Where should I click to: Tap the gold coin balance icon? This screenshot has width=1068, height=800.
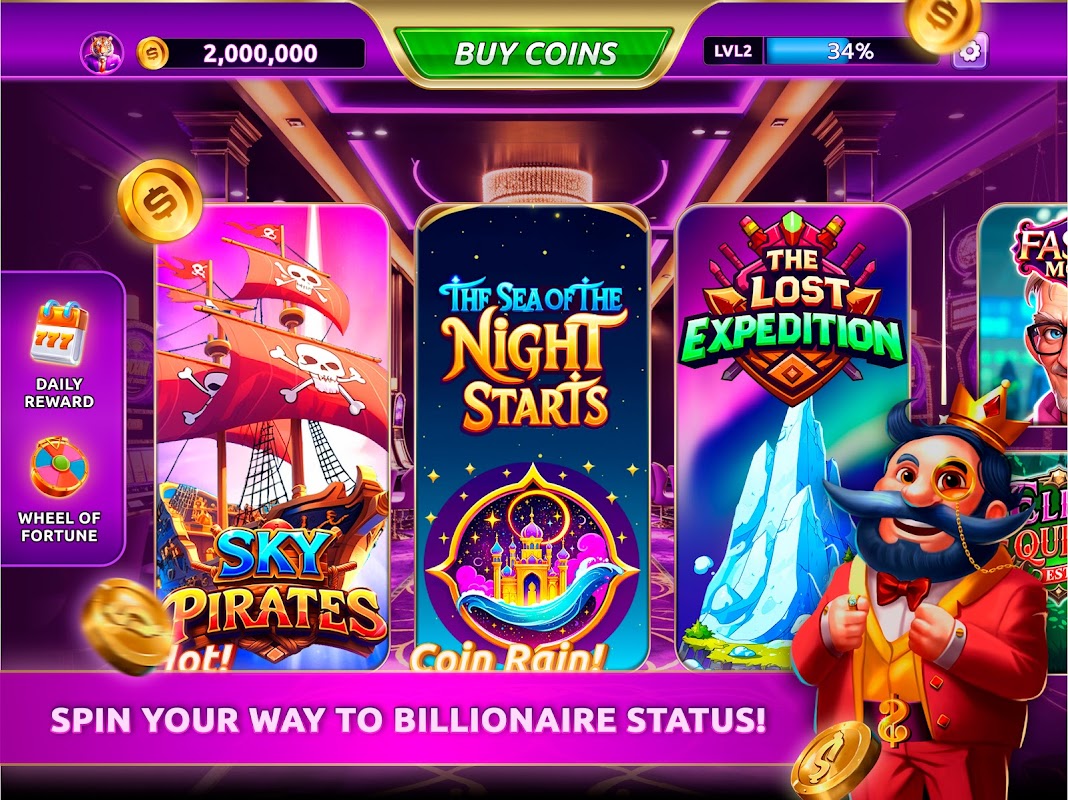click(153, 53)
